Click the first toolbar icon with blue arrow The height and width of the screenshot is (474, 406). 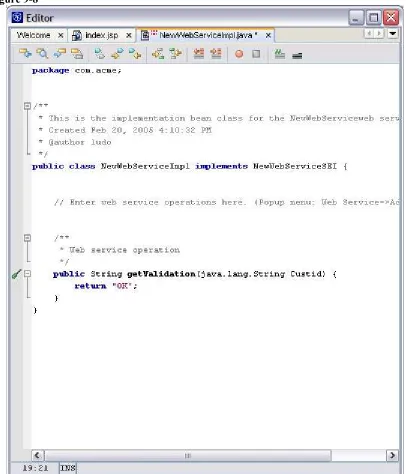tap(25, 53)
